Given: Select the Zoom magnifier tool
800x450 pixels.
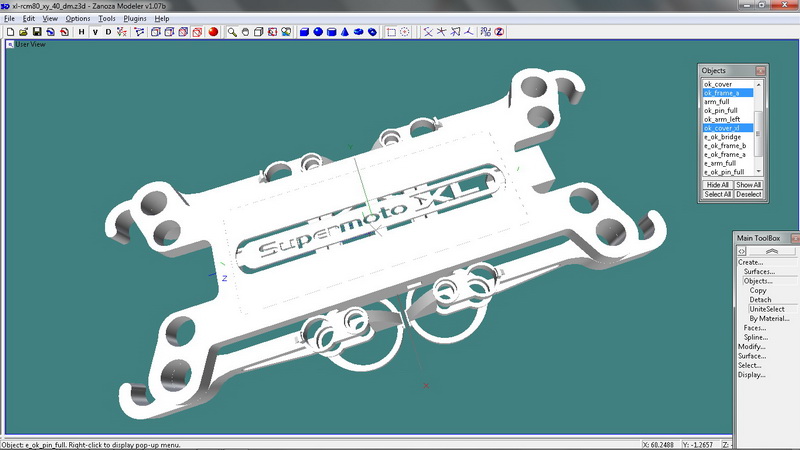Looking at the screenshot, I should tap(232, 32).
